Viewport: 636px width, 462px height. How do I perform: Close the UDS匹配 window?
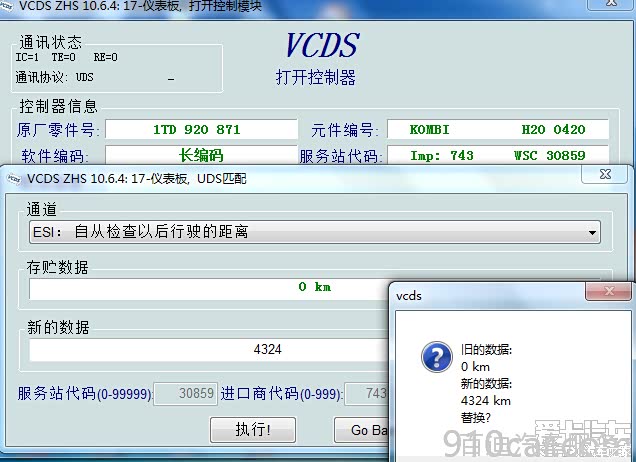pos(606,174)
